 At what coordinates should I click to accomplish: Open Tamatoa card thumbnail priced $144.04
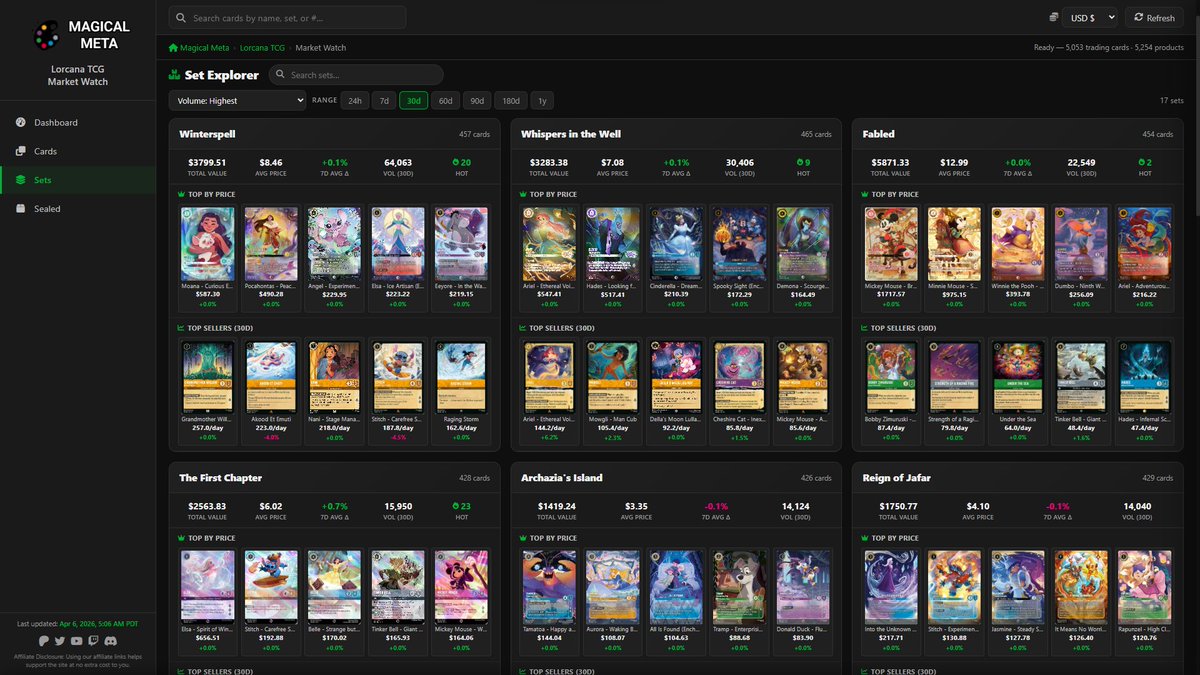549,587
